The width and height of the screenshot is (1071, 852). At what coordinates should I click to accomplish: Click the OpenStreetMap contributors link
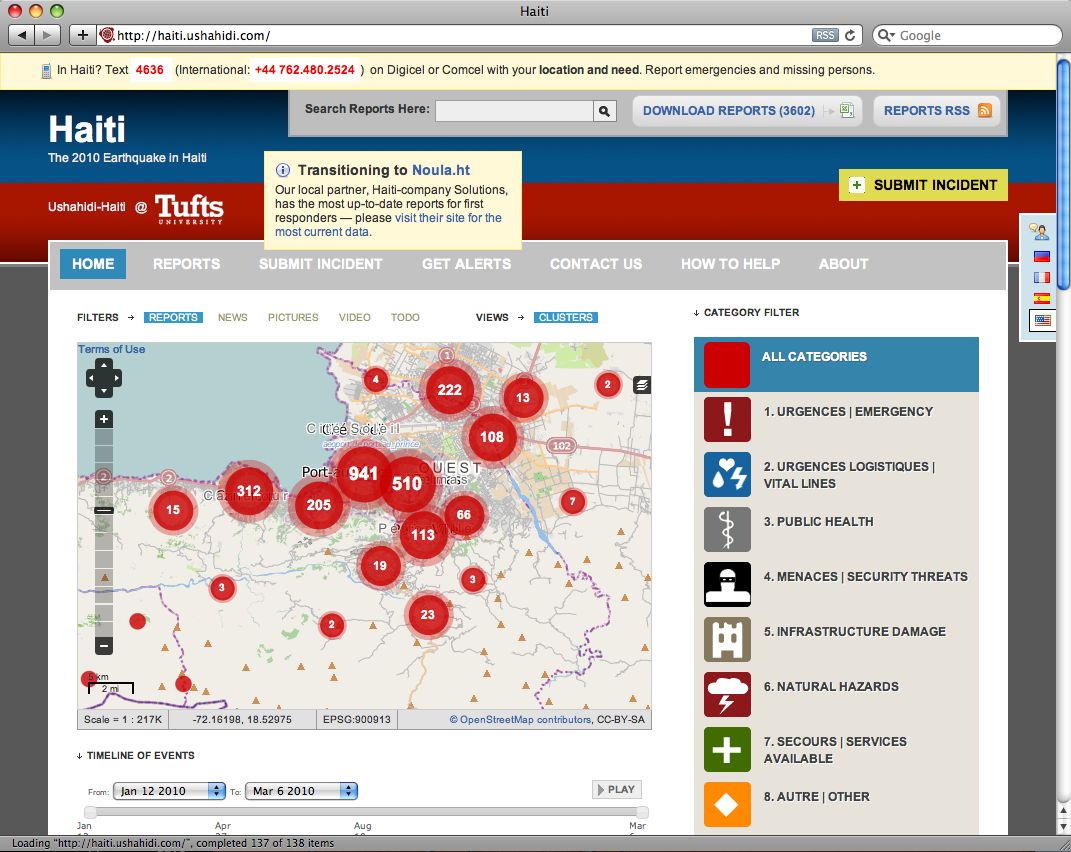520,719
